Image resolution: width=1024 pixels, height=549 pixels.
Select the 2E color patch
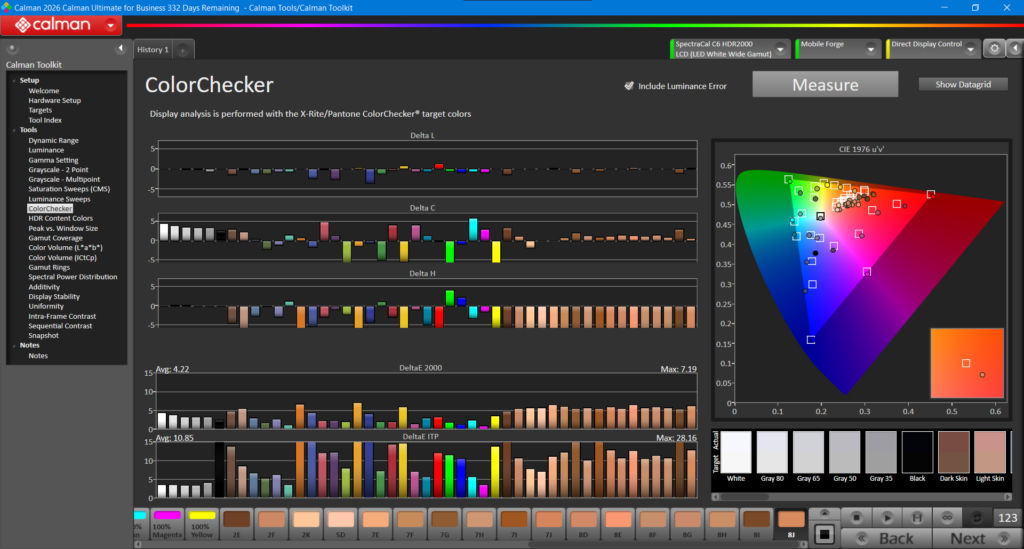click(236, 524)
